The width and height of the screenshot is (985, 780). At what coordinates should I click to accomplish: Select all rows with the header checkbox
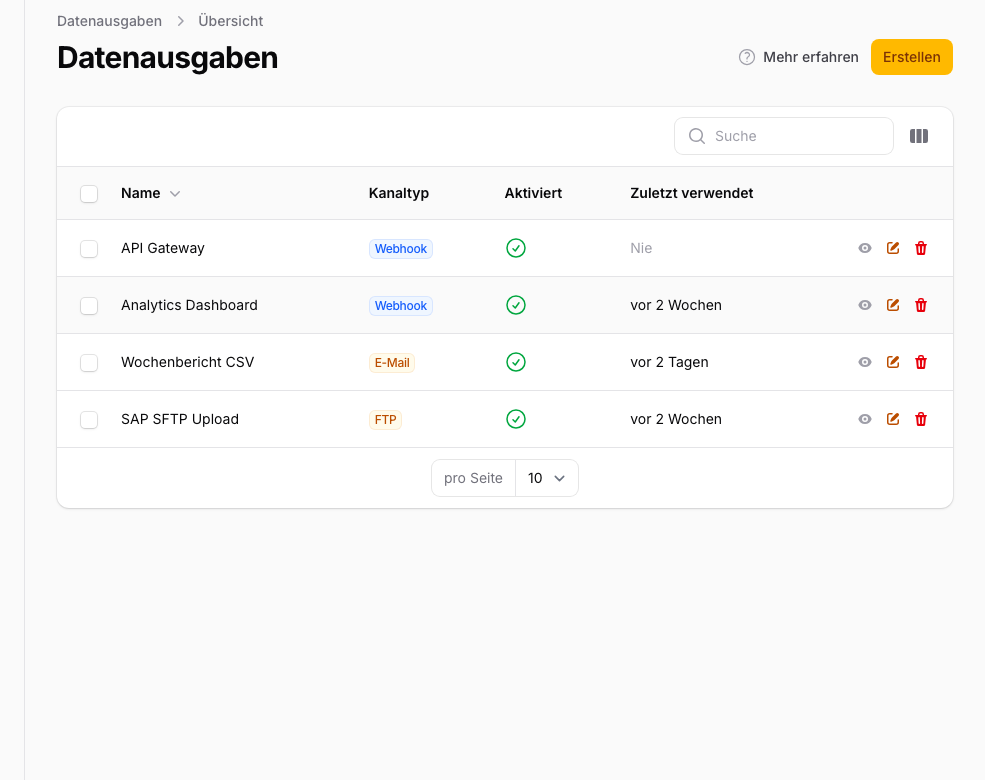pyautogui.click(x=89, y=193)
